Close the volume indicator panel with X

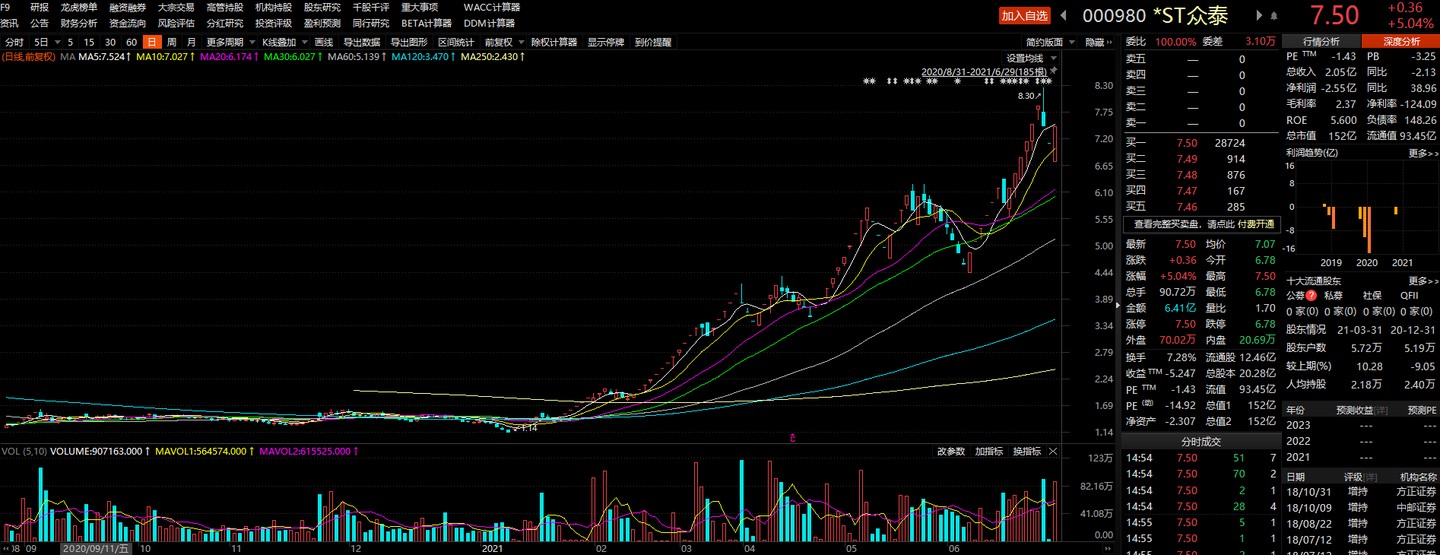pos(1054,451)
